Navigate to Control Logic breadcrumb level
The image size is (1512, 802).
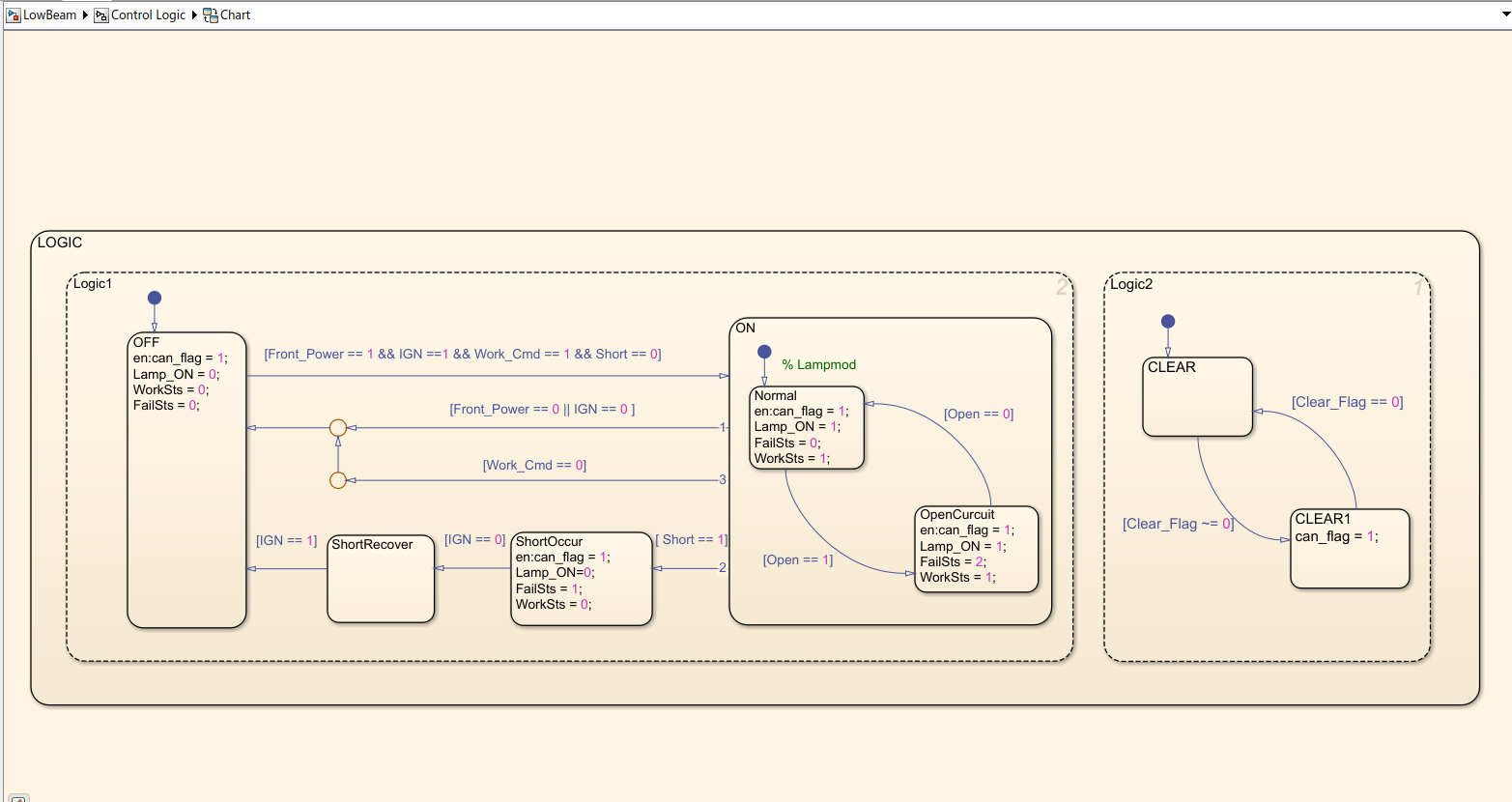[148, 15]
